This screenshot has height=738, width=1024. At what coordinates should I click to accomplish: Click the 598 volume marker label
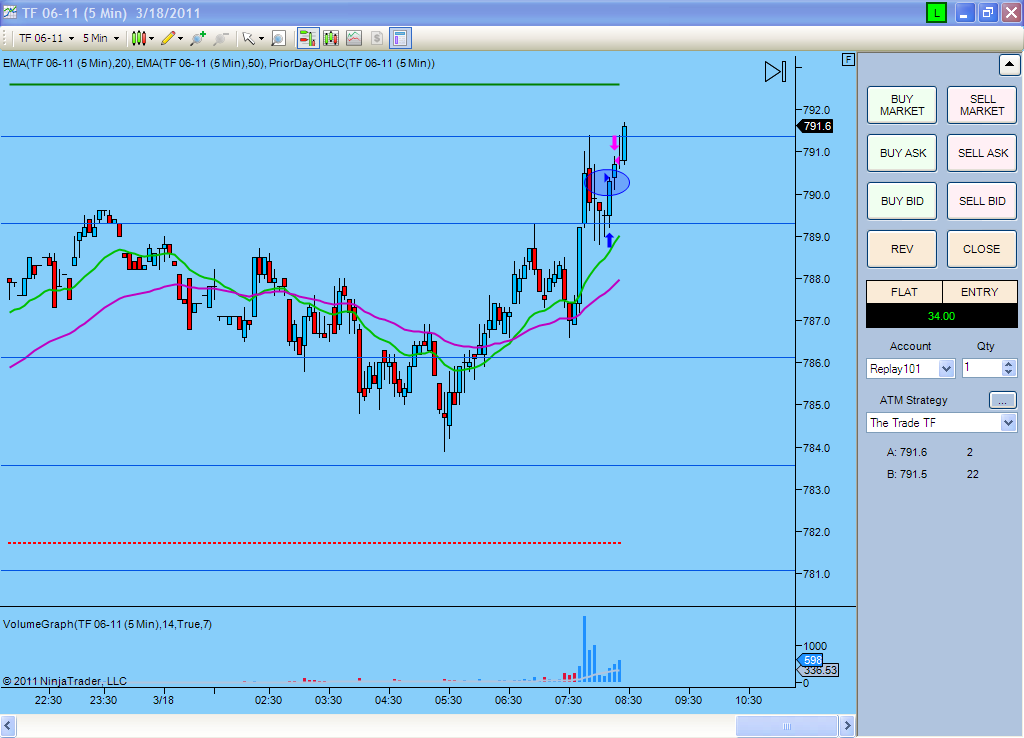[810, 660]
